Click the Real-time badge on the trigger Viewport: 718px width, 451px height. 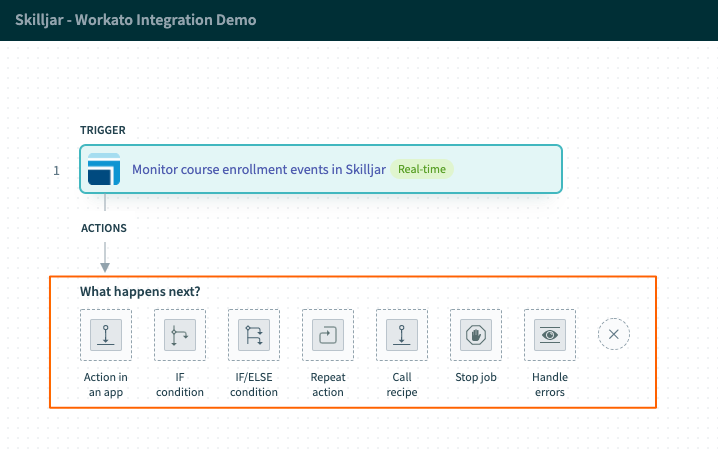tap(421, 169)
